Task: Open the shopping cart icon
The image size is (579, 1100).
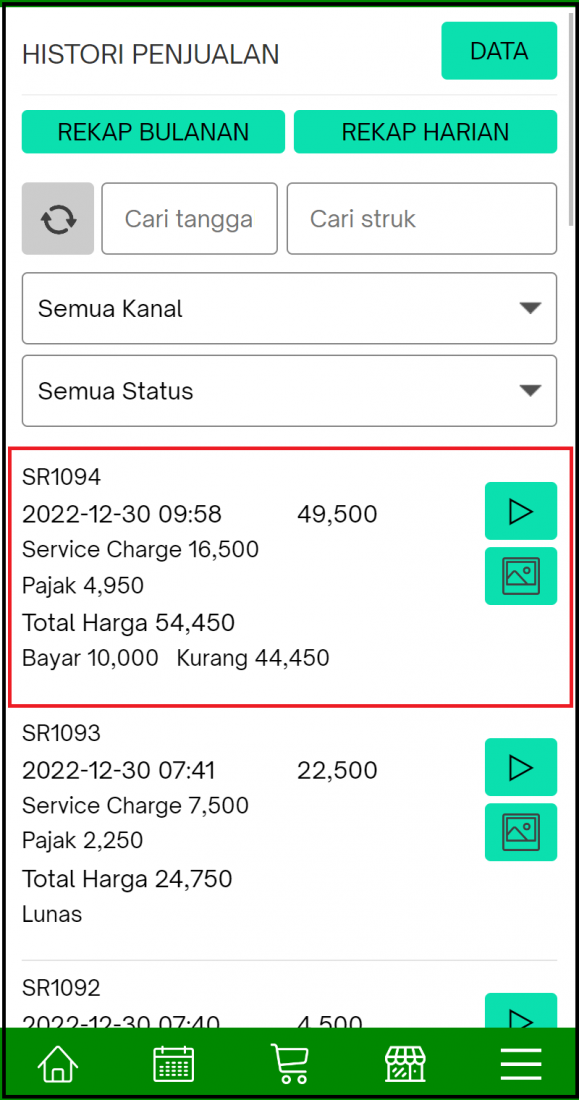Action: click(289, 1063)
